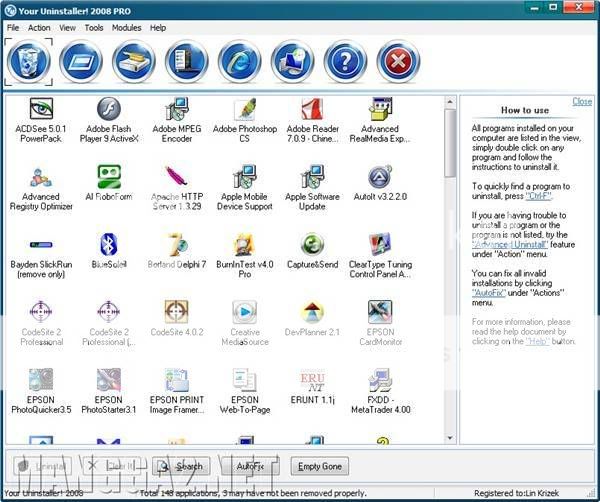Select BlueSoleil bluetooth program icon
600x502 pixels.
click(109, 245)
